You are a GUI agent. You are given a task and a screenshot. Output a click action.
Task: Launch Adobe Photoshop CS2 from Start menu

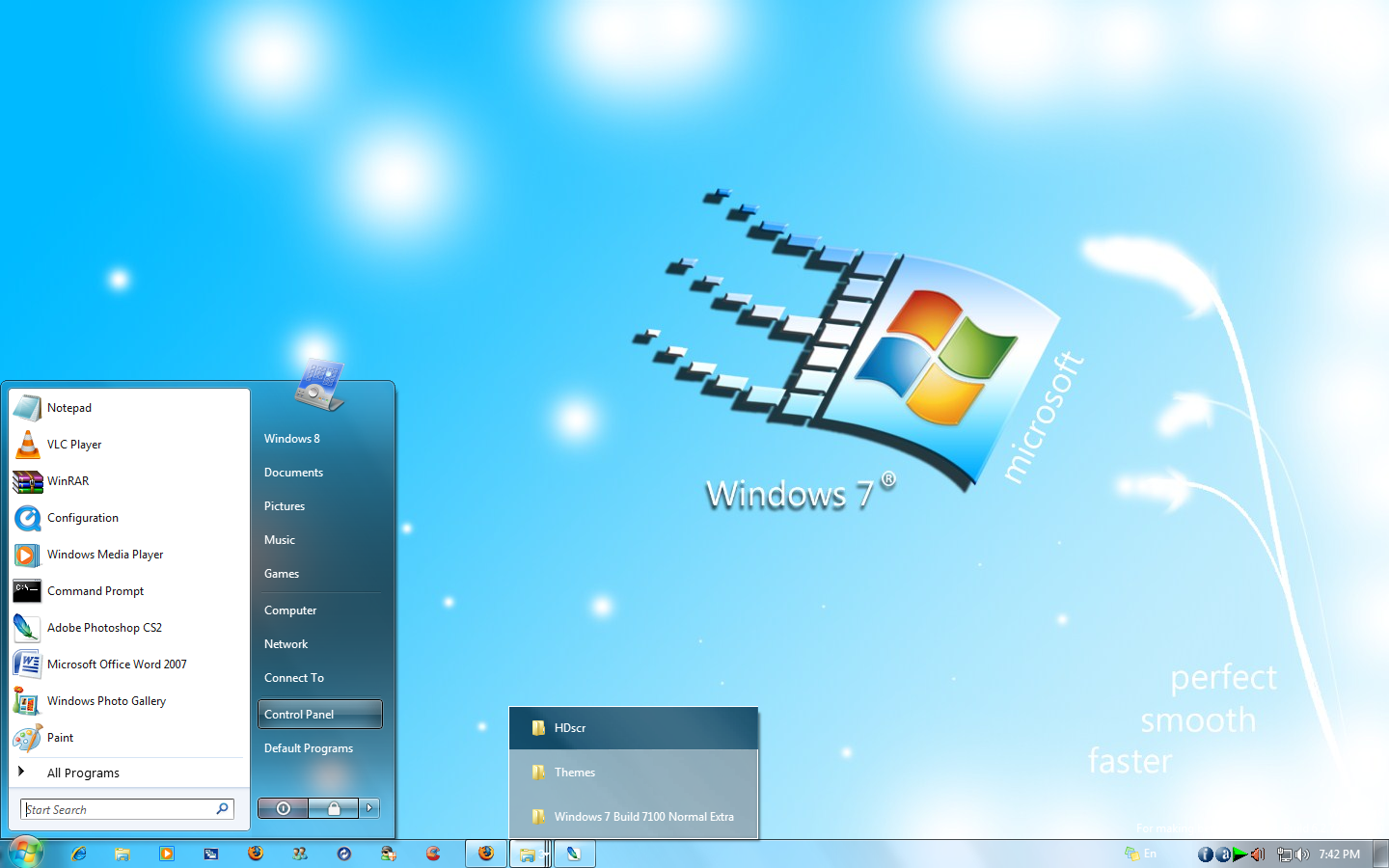(129, 628)
